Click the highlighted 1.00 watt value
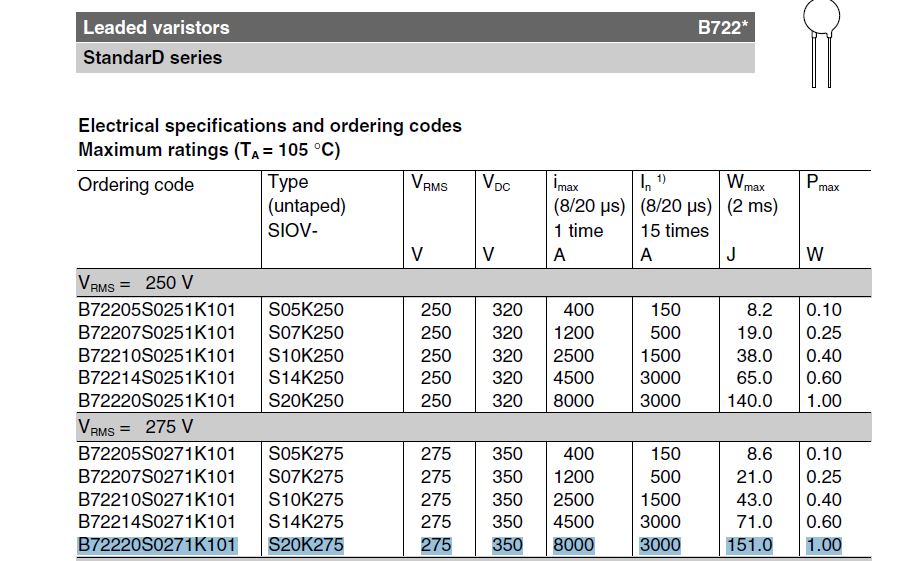 point(824,545)
